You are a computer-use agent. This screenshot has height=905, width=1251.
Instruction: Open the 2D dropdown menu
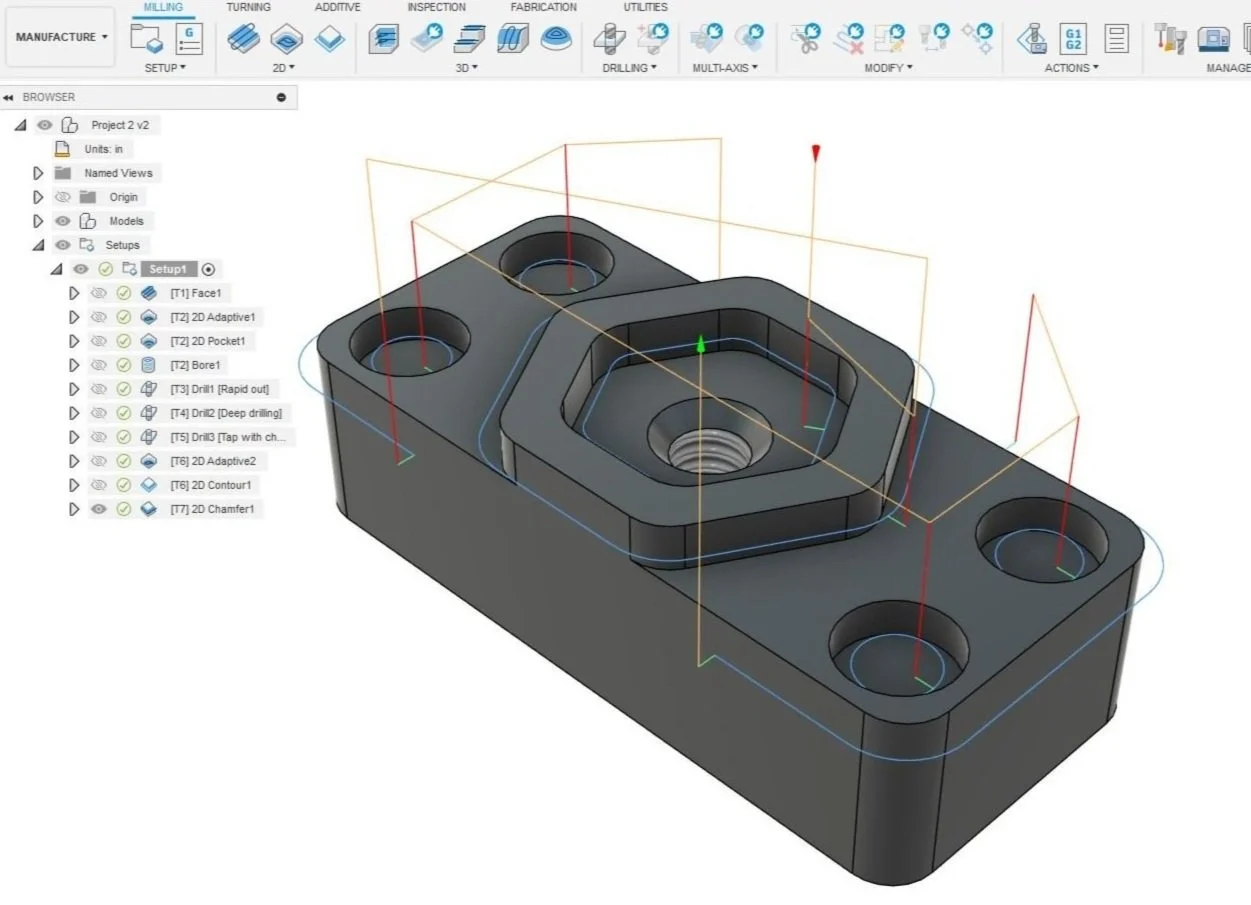coord(284,68)
